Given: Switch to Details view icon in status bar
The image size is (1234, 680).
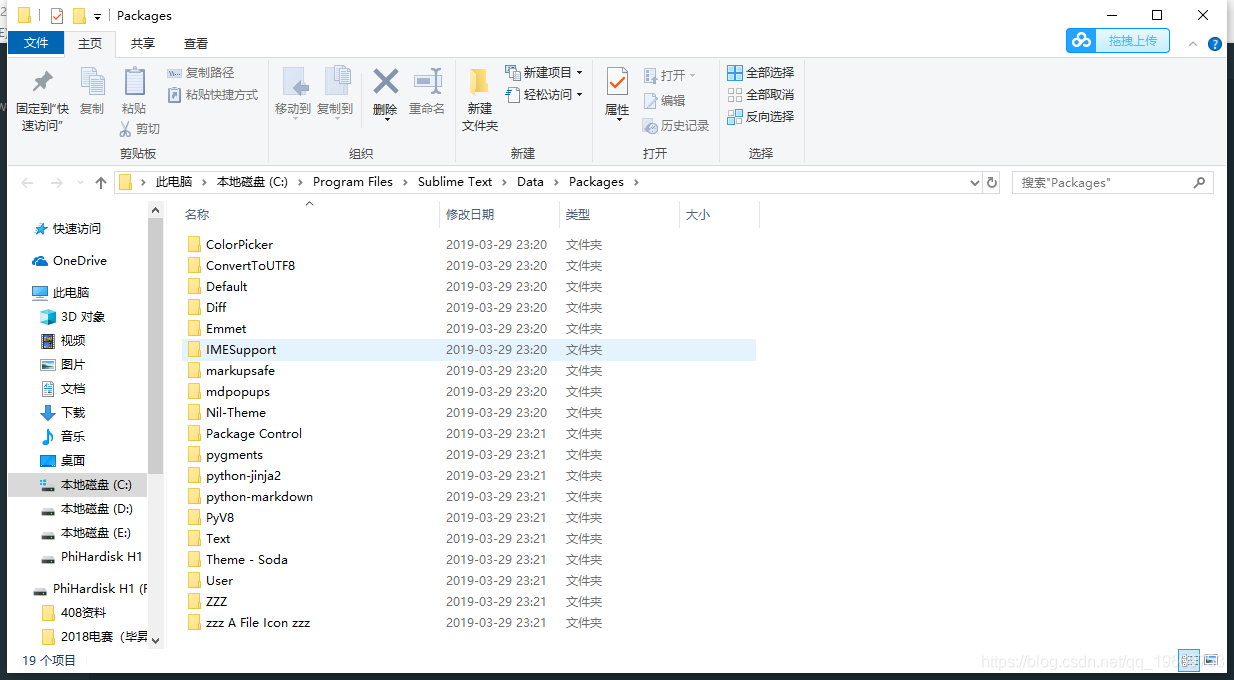Looking at the screenshot, I should point(1189,660).
